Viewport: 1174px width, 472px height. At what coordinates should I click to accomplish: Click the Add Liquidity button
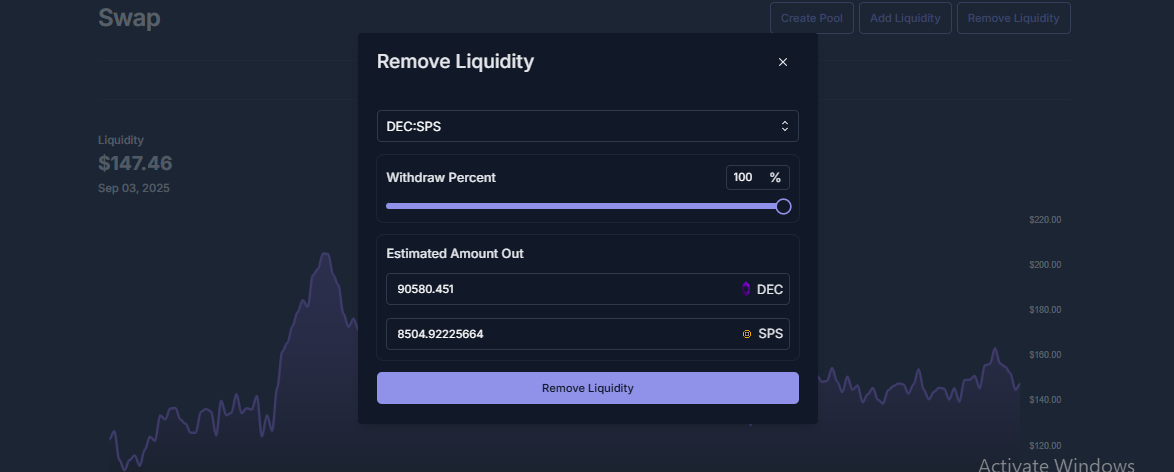tap(905, 18)
